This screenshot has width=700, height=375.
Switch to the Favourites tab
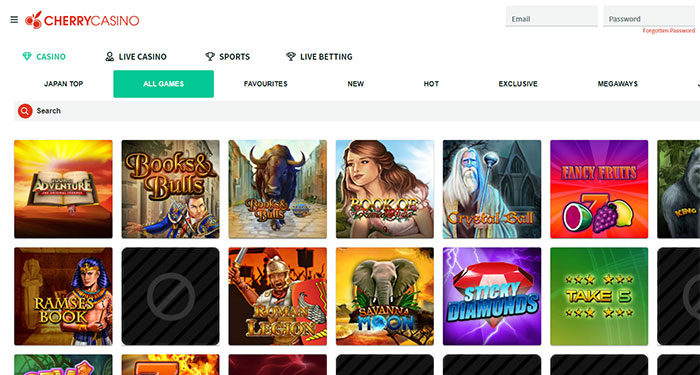coord(266,84)
